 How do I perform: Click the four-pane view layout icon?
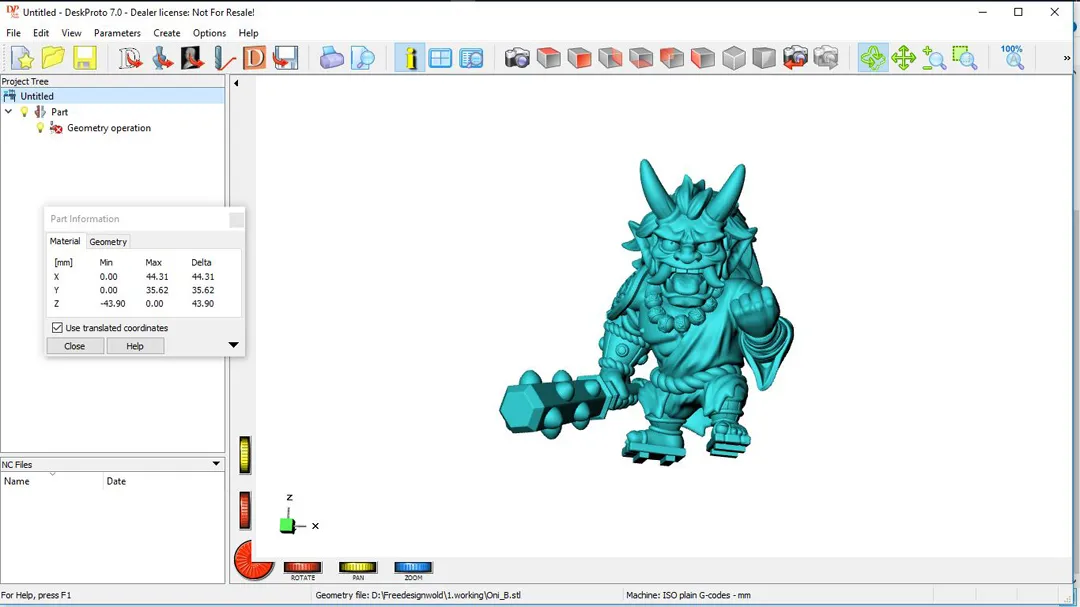point(440,58)
